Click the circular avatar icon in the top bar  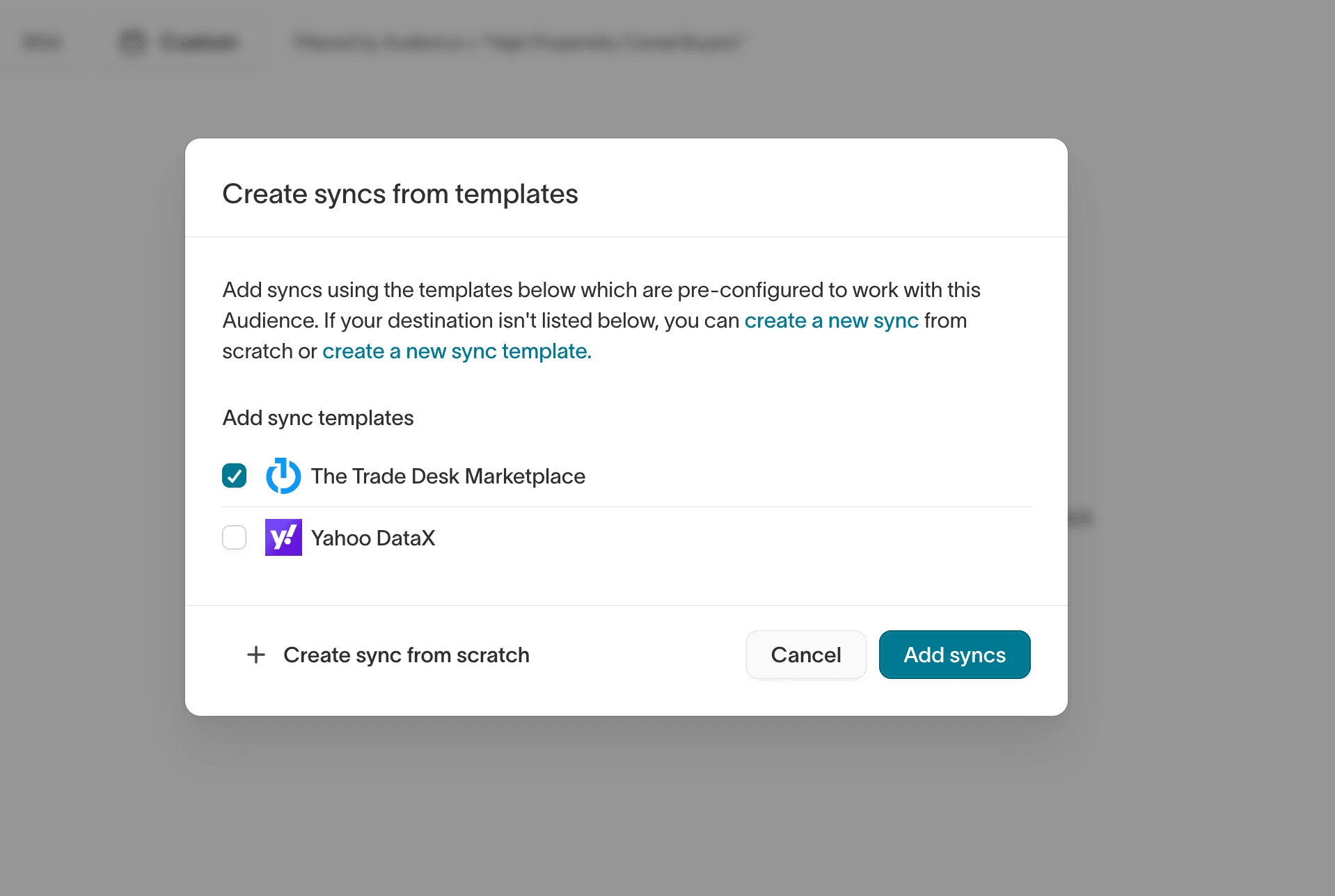click(132, 42)
